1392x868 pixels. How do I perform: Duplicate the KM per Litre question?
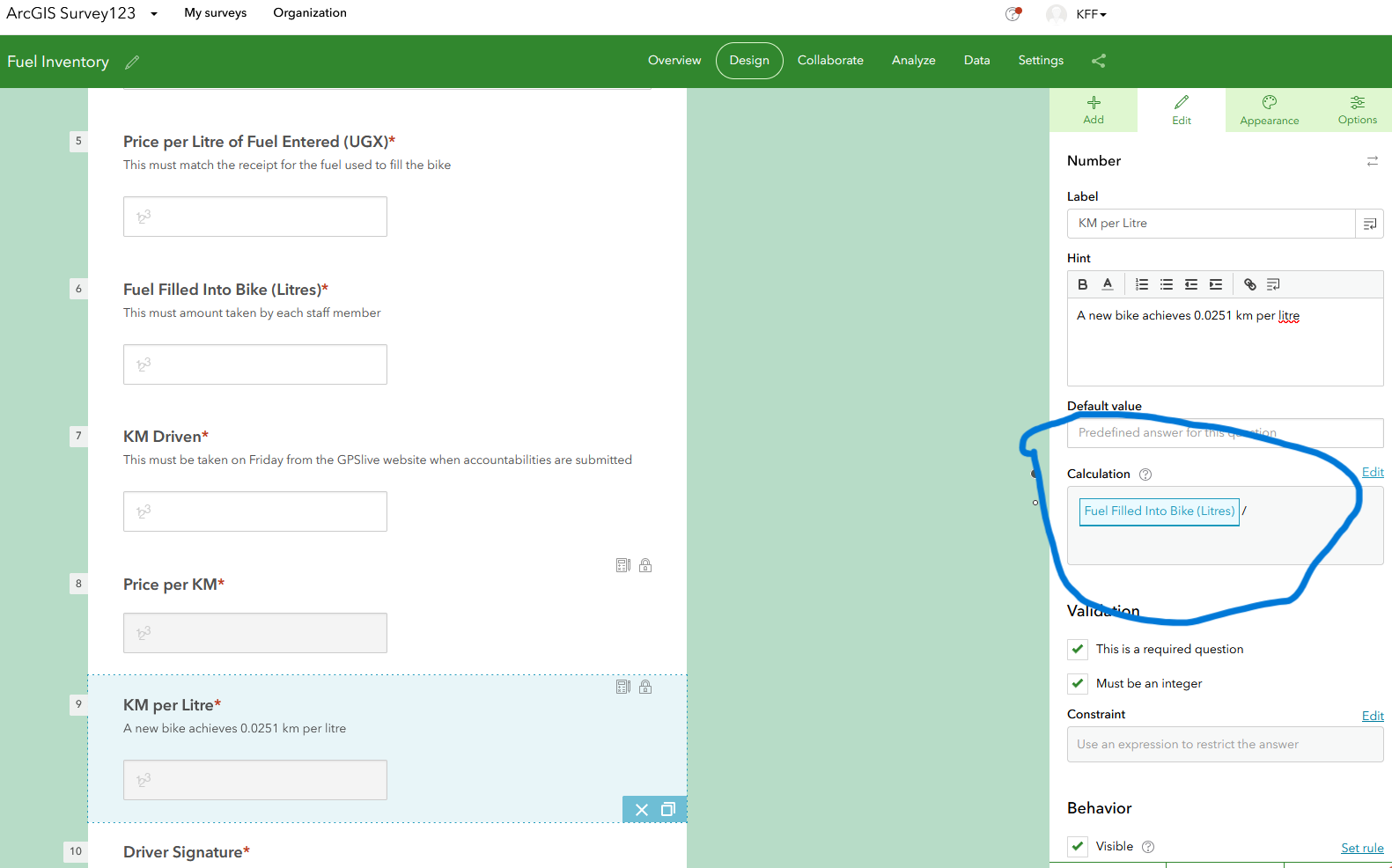[x=668, y=810]
